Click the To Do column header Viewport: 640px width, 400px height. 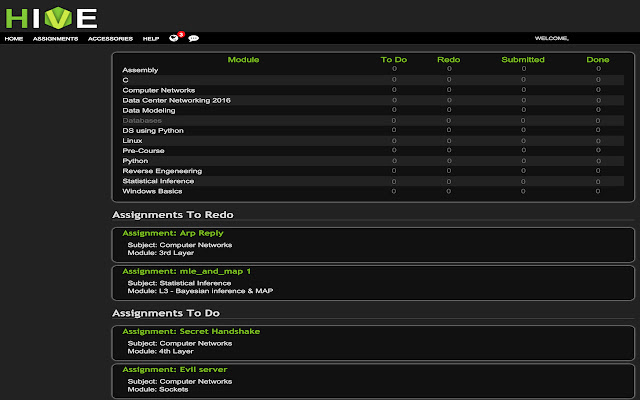pos(394,60)
